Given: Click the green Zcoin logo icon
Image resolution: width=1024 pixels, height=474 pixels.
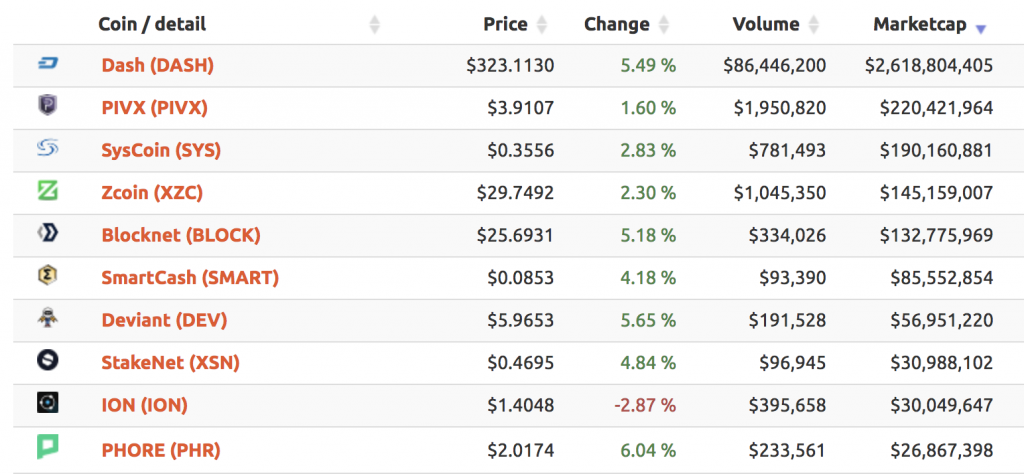Looking at the screenshot, I should [48, 191].
